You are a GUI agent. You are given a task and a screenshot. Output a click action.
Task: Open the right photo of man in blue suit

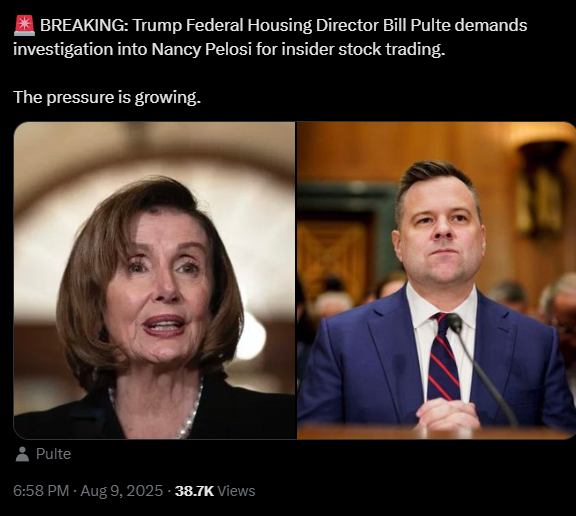(x=436, y=280)
